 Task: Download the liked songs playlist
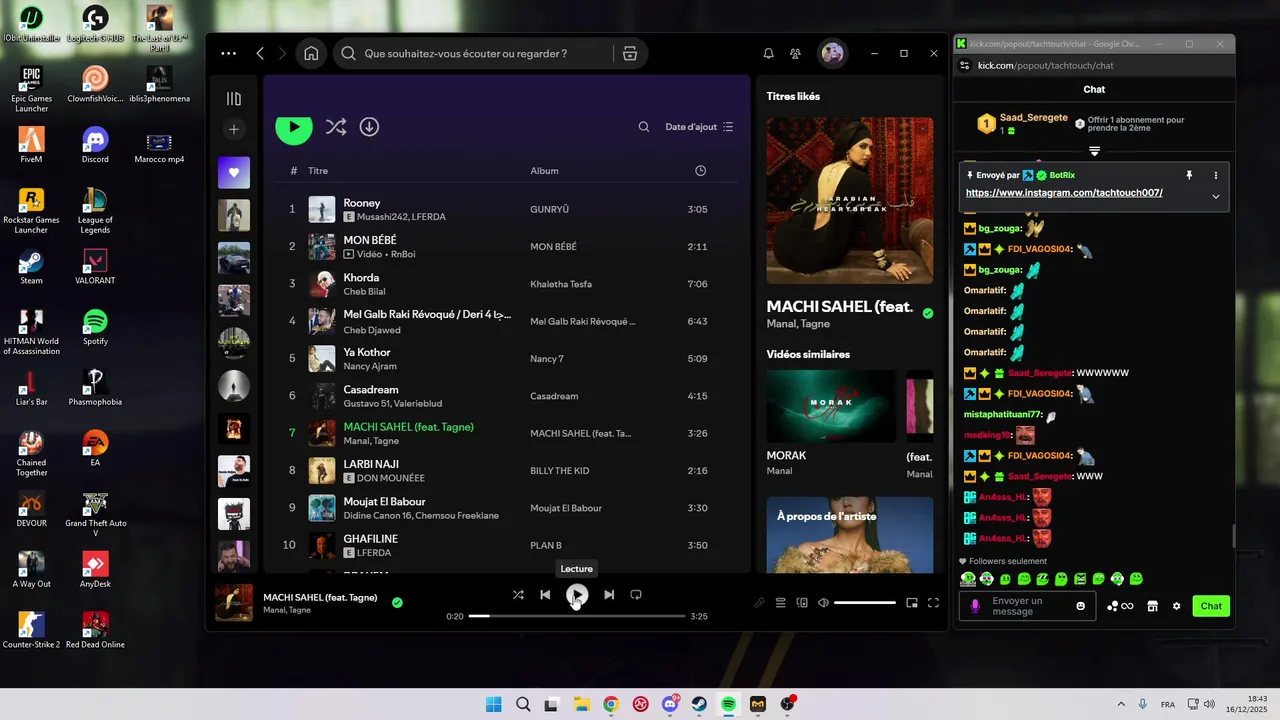coord(369,127)
